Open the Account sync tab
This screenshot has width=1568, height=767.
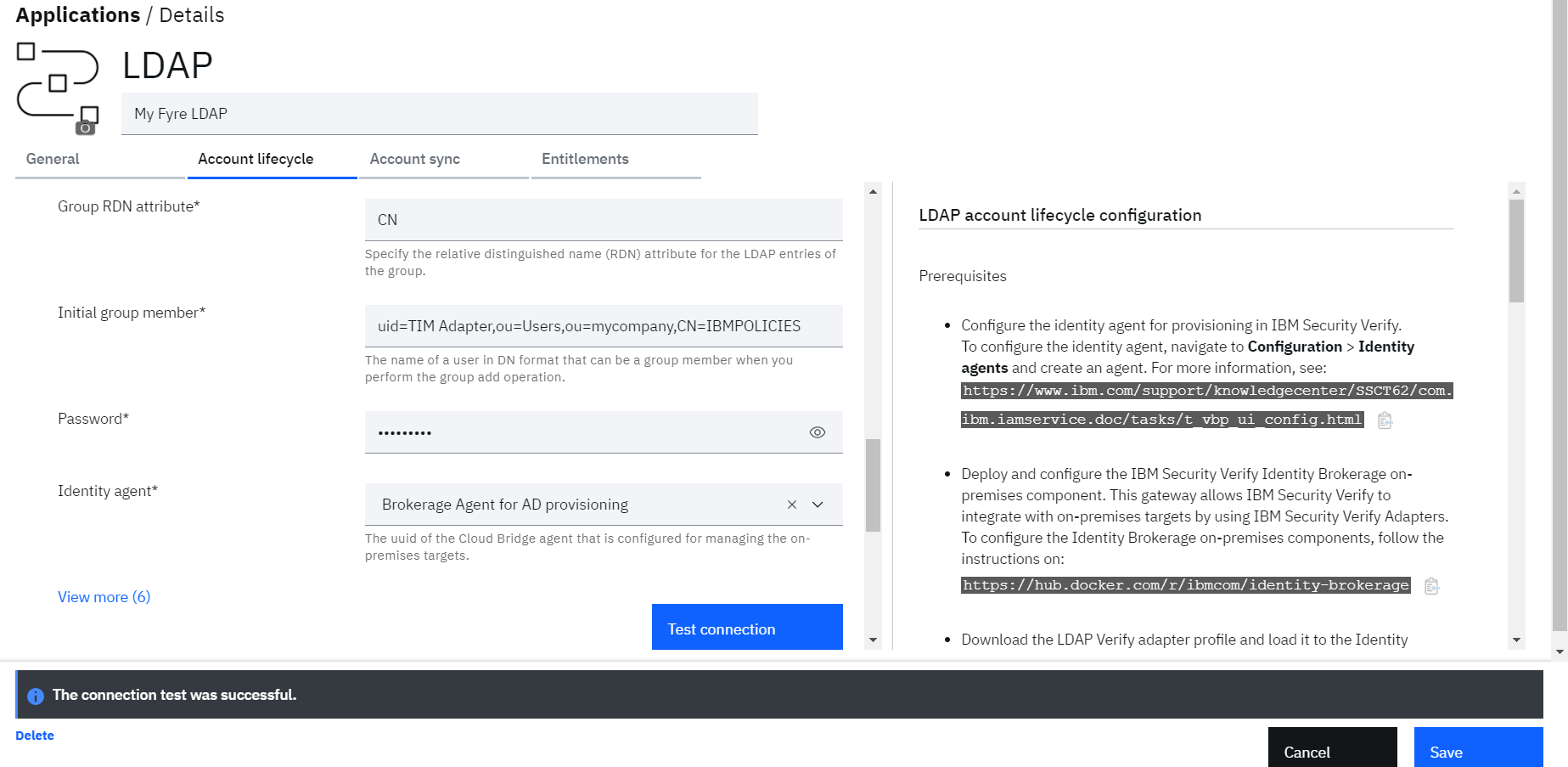tap(444, 160)
